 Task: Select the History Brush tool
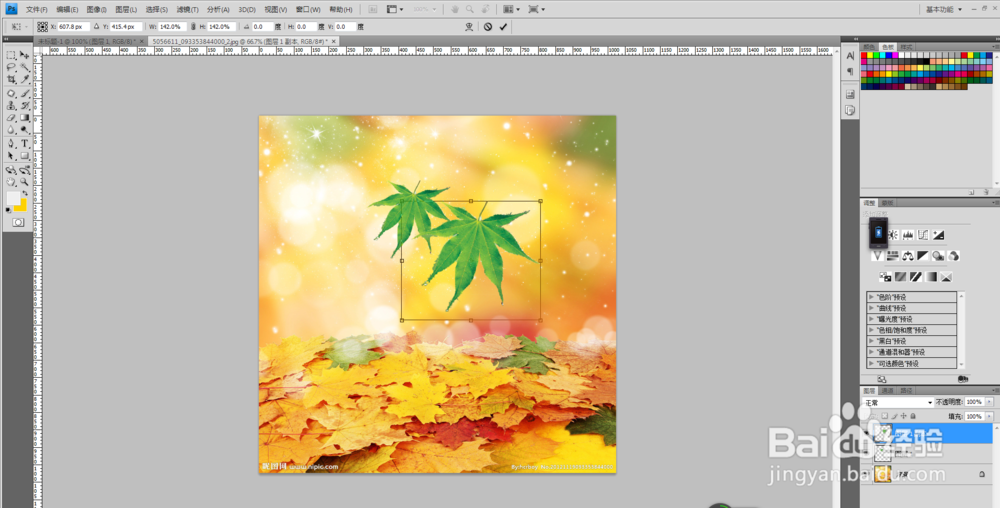tap(24, 105)
